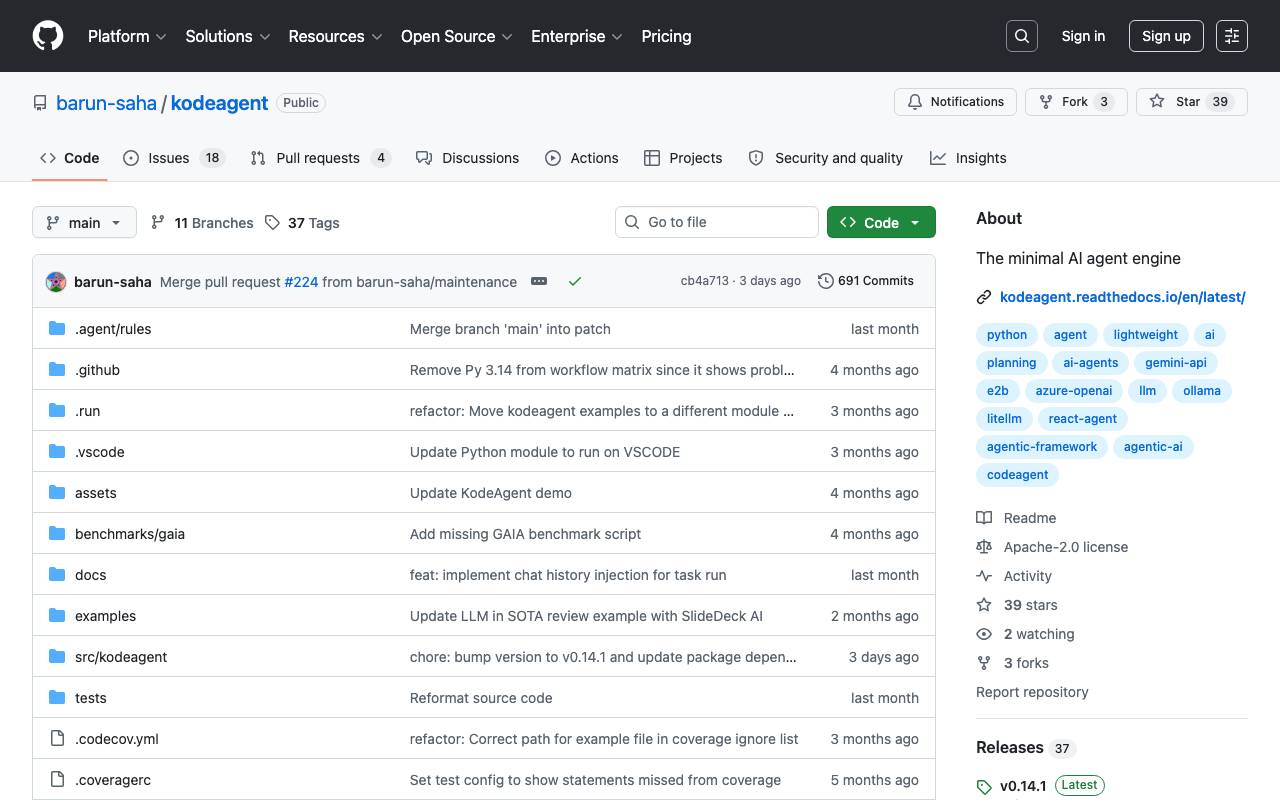The height and width of the screenshot is (800, 1280).
Task: Open commit details ellipsis icon
Action: pos(539,281)
